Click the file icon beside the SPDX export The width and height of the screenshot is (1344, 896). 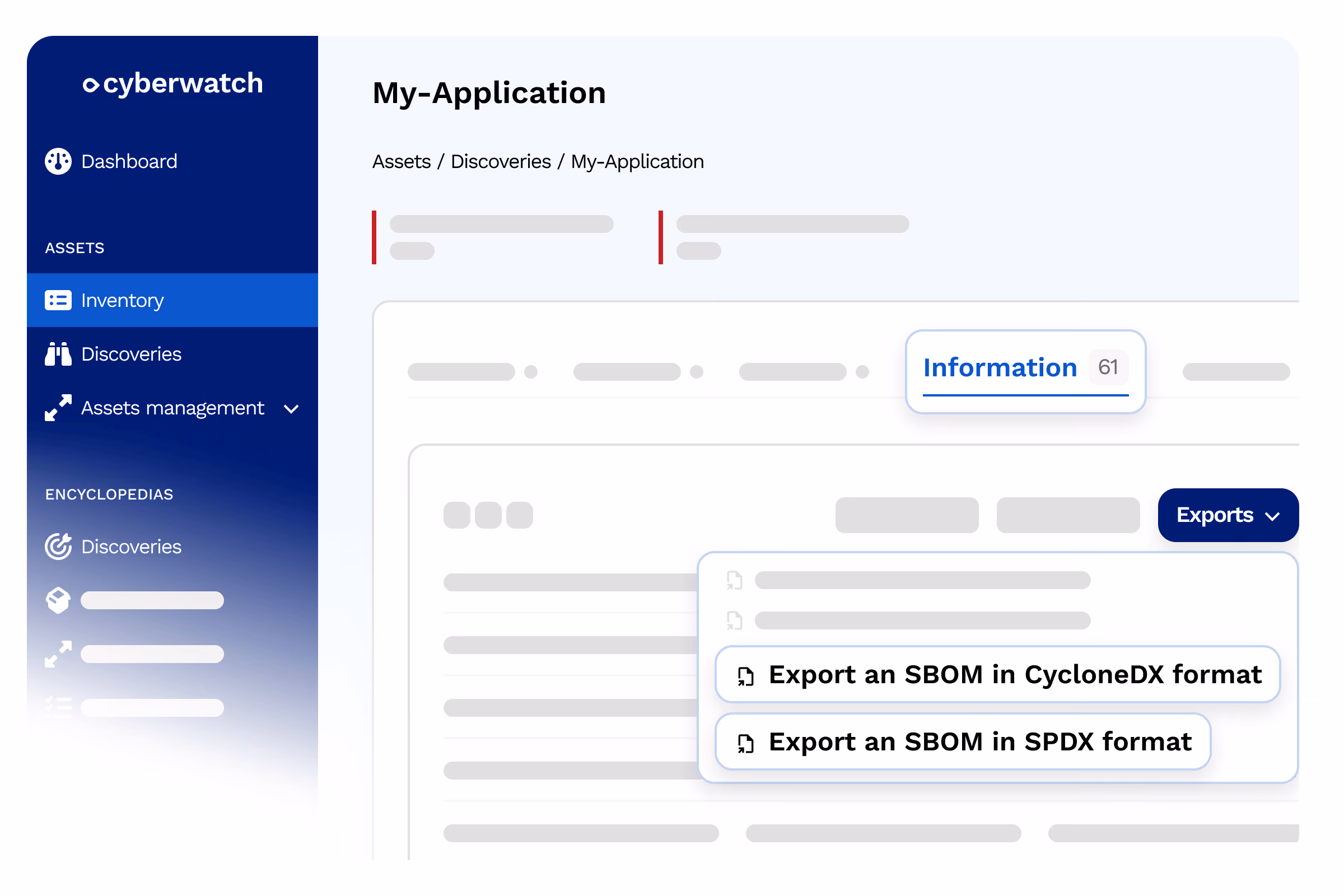tap(746, 743)
